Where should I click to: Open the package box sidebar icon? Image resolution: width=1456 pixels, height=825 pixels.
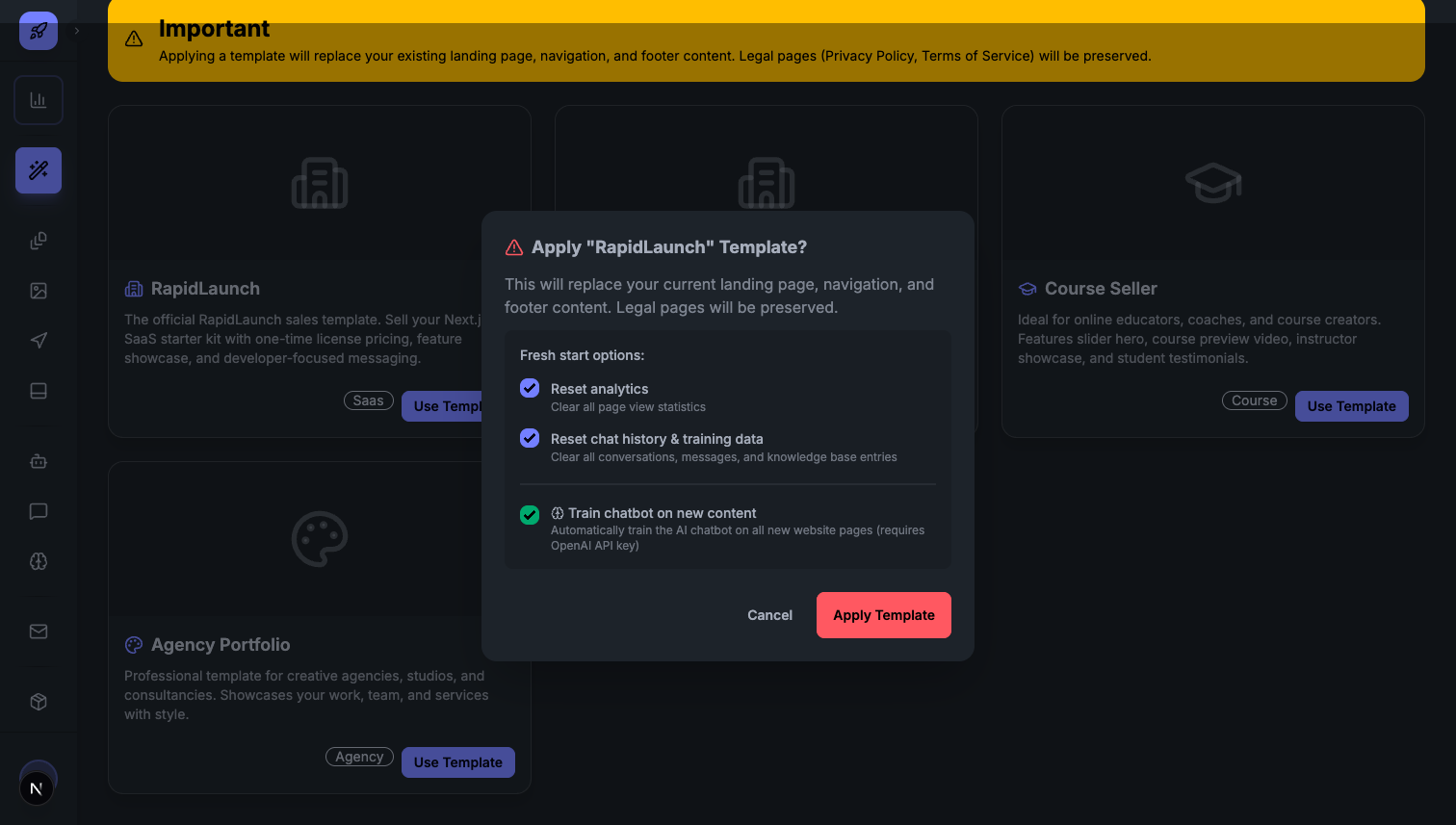pyautogui.click(x=39, y=702)
